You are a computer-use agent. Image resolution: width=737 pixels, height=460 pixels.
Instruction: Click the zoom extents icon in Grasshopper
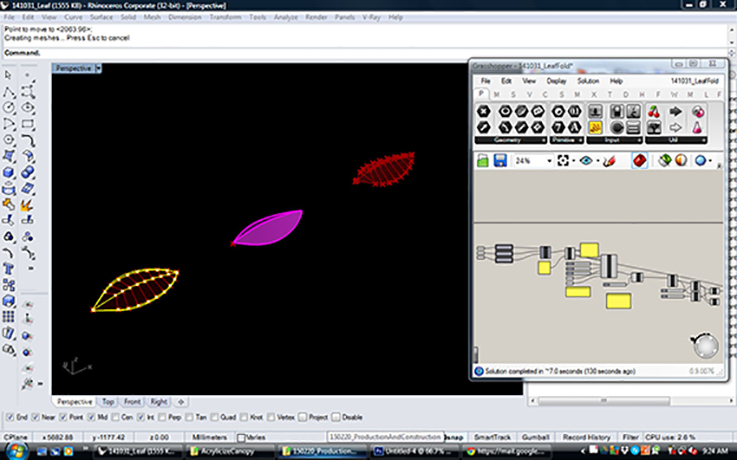click(563, 160)
